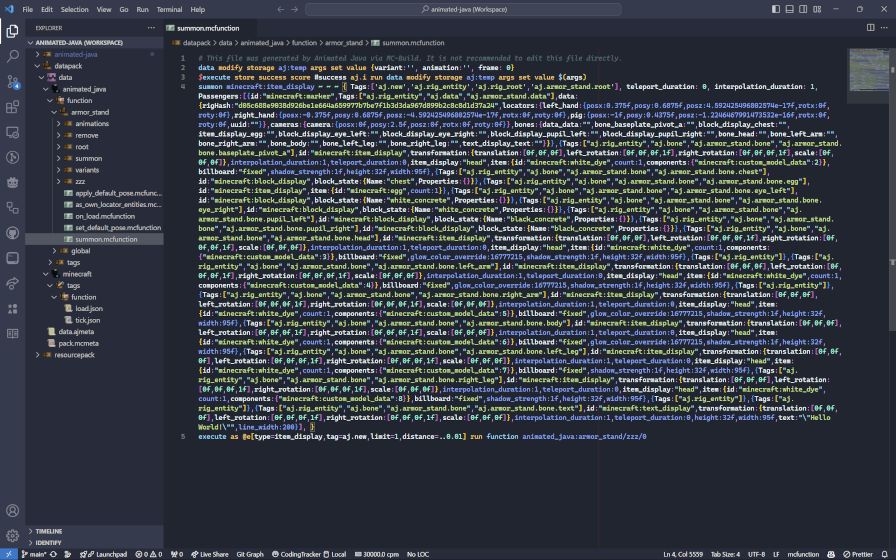Image resolution: width=896 pixels, height=560 pixels.
Task: Click the code minimap preview
Action: pos(869,70)
